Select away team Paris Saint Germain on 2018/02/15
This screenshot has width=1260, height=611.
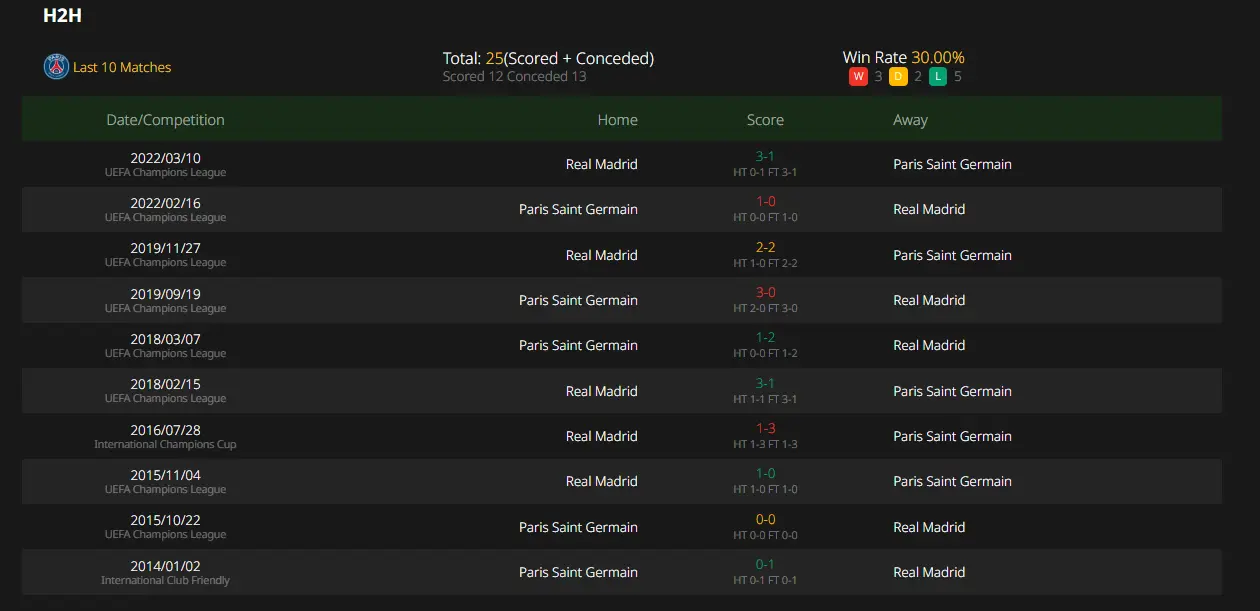952,391
